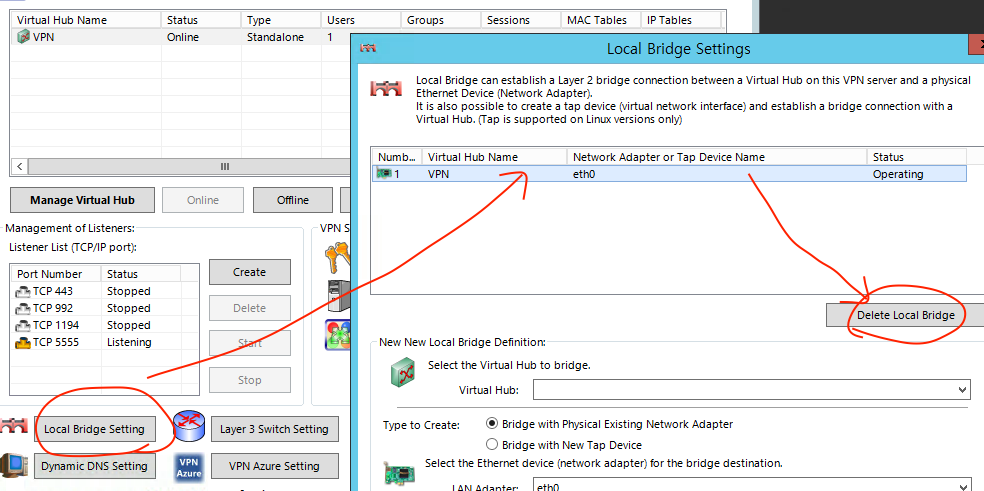Click the listener Stop button
The width and height of the screenshot is (984, 491).
(250, 380)
